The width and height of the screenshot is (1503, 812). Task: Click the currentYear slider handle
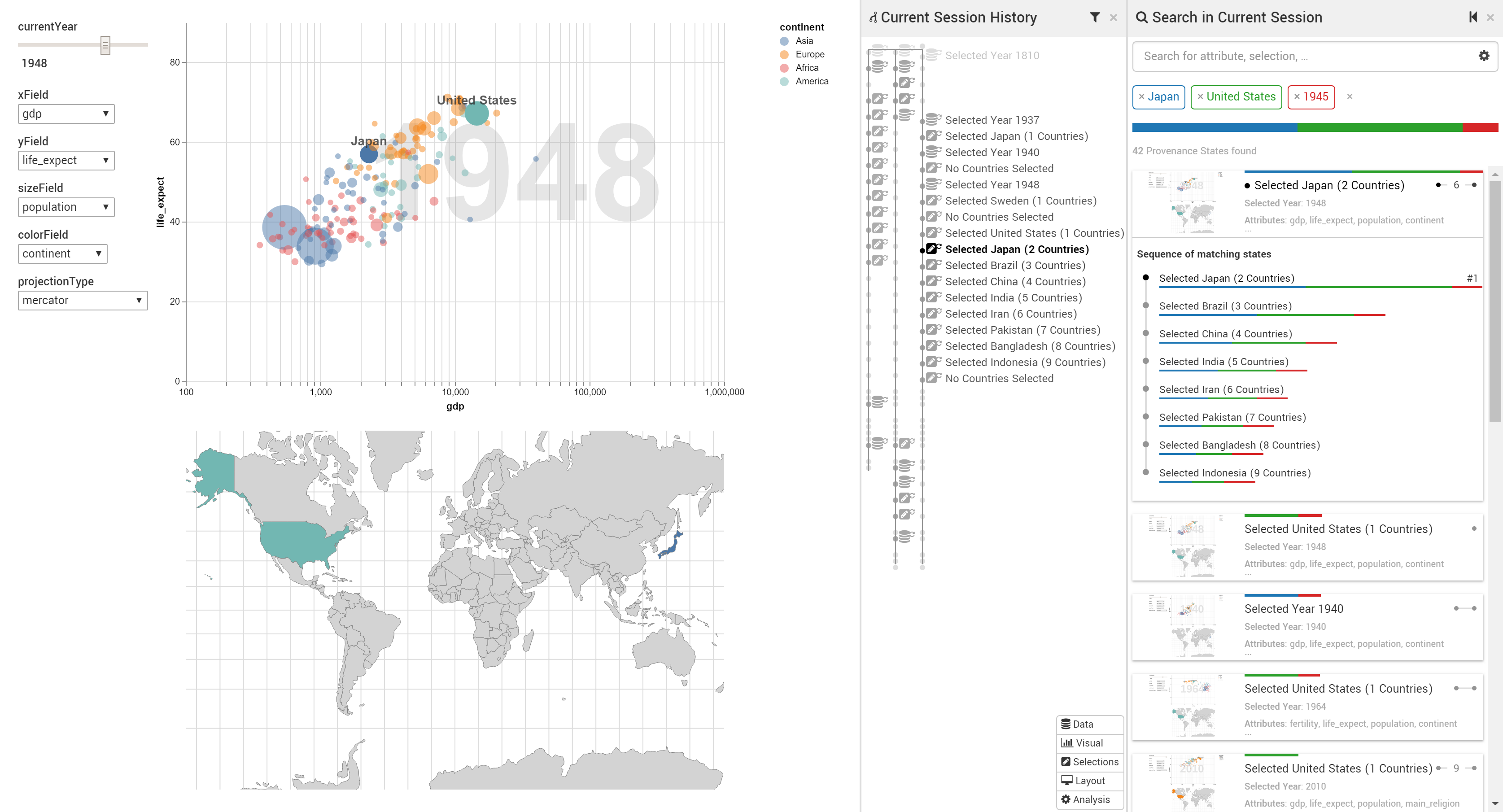point(105,45)
